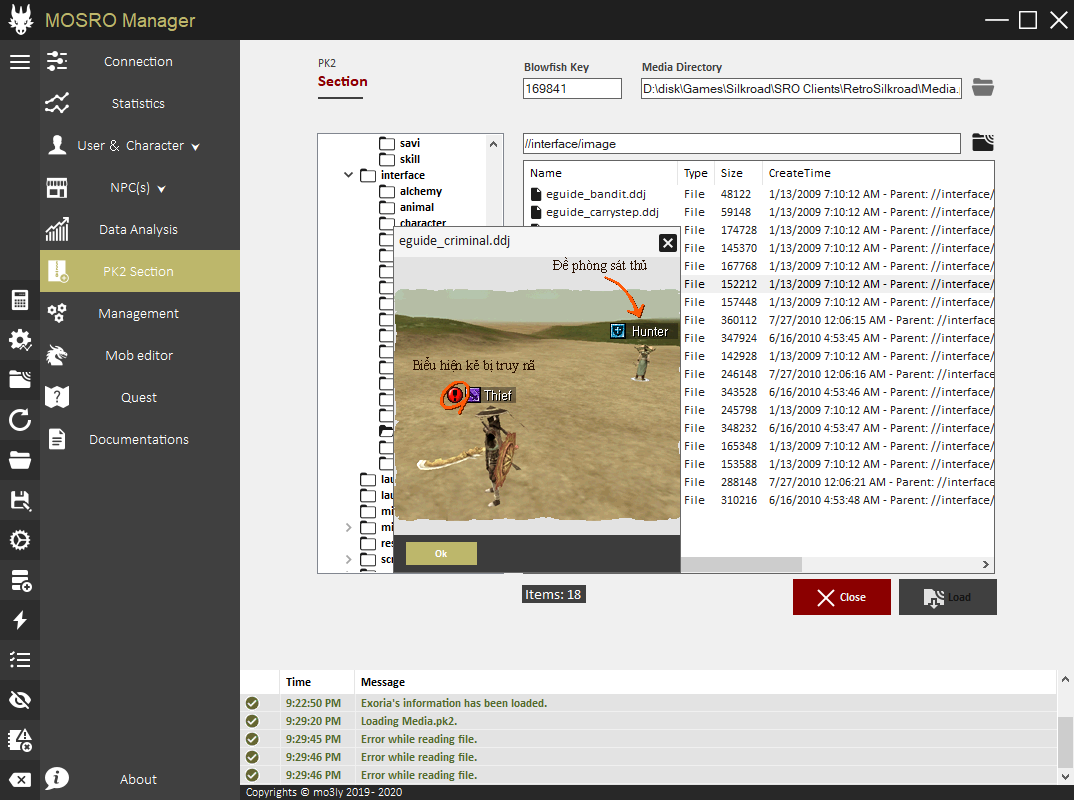Browse media directory with folder icon
Viewport: 1074px width, 800px height.
983,88
